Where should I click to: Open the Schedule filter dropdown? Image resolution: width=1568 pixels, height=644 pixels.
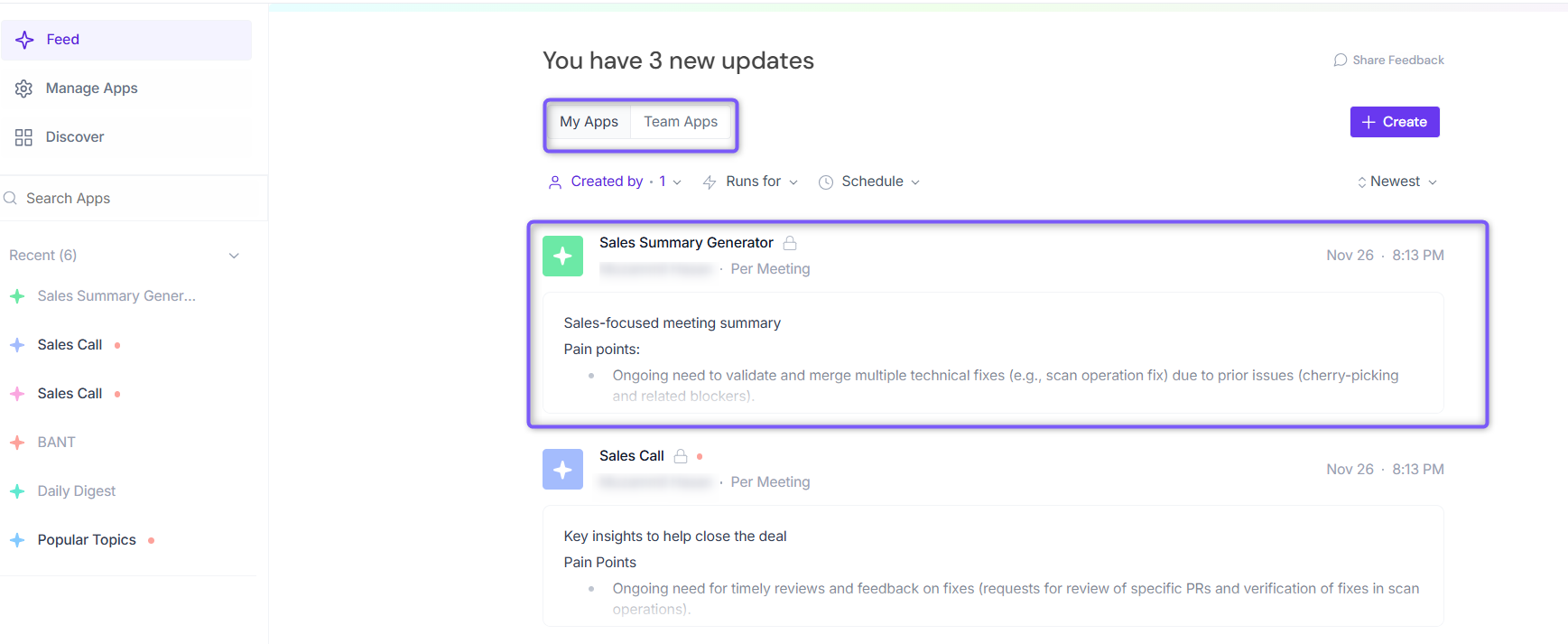point(869,182)
